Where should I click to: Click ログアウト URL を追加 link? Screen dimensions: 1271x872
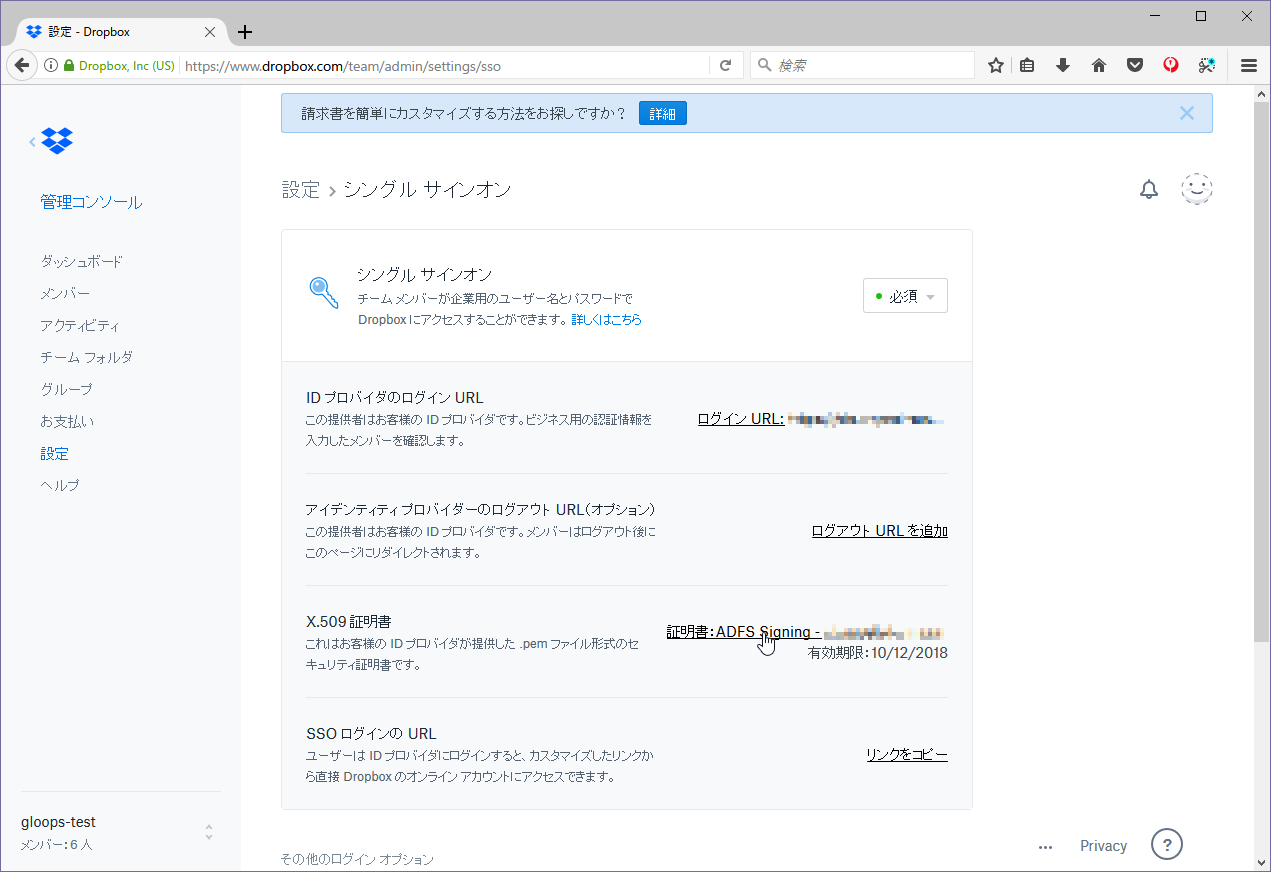(x=880, y=531)
